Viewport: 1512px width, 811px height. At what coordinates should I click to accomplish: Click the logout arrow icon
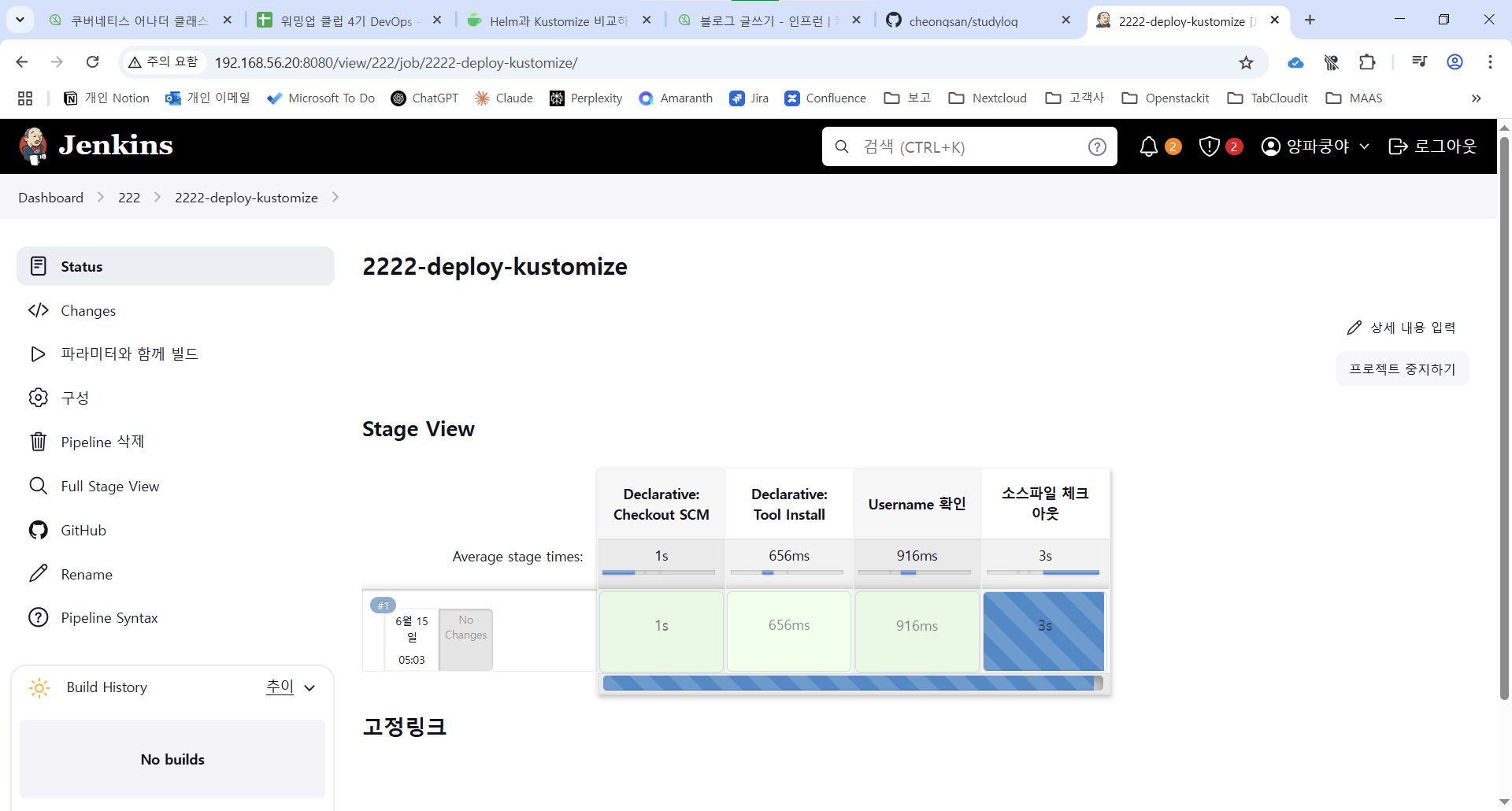(x=1398, y=146)
